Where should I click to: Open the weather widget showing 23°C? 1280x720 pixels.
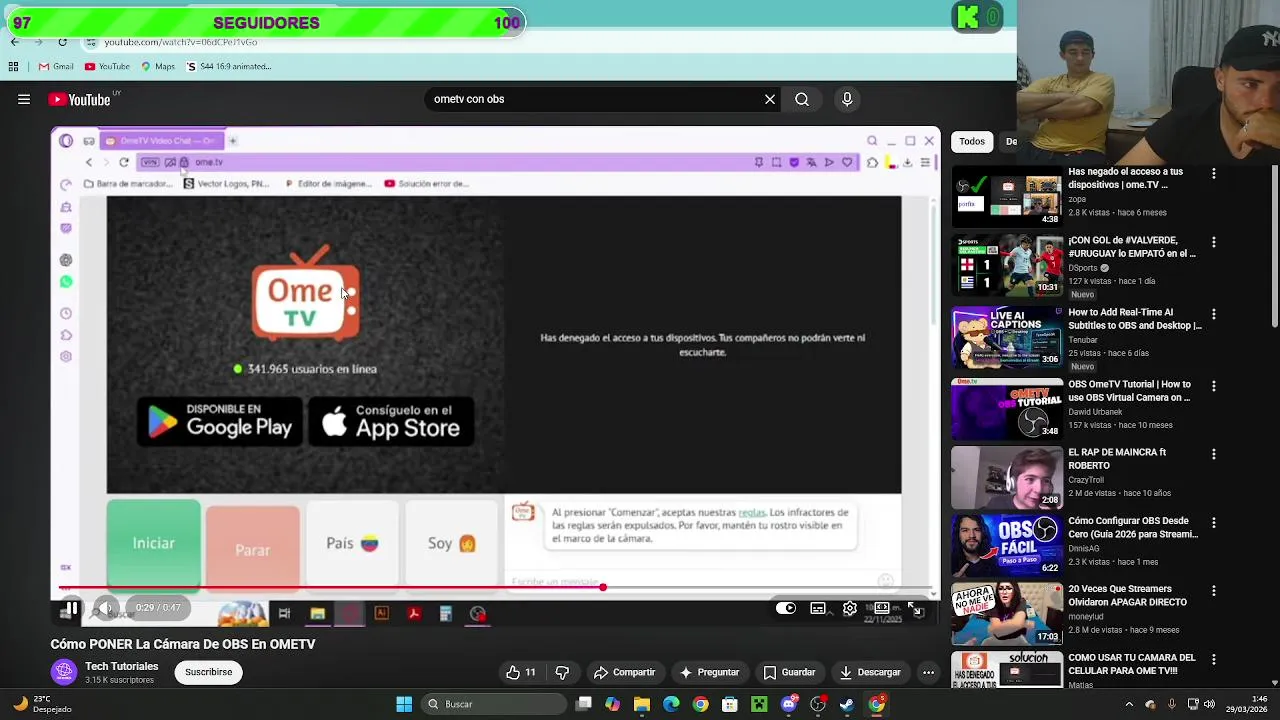pos(40,704)
